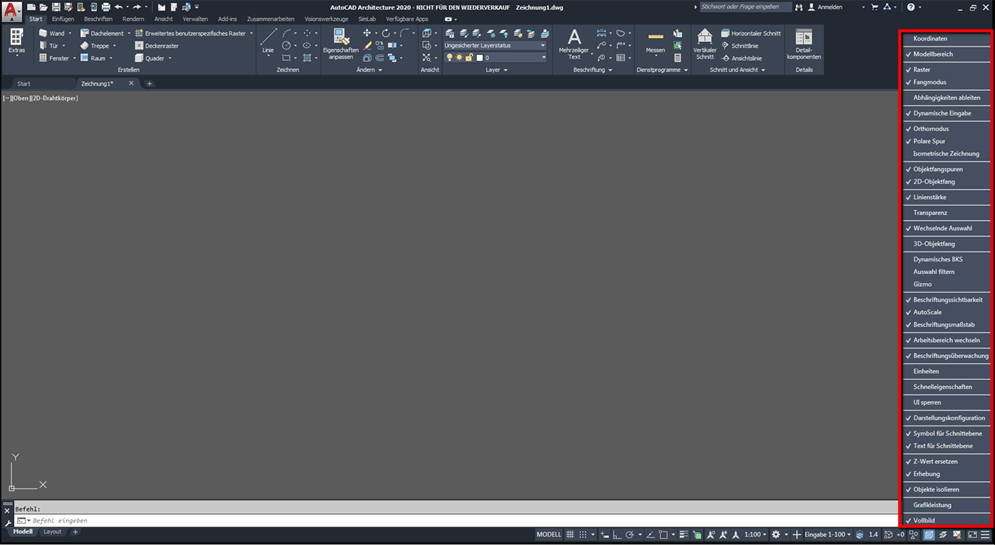This screenshot has height=545, width=995.
Task: Click the Deckenraster tool
Action: coord(139,46)
